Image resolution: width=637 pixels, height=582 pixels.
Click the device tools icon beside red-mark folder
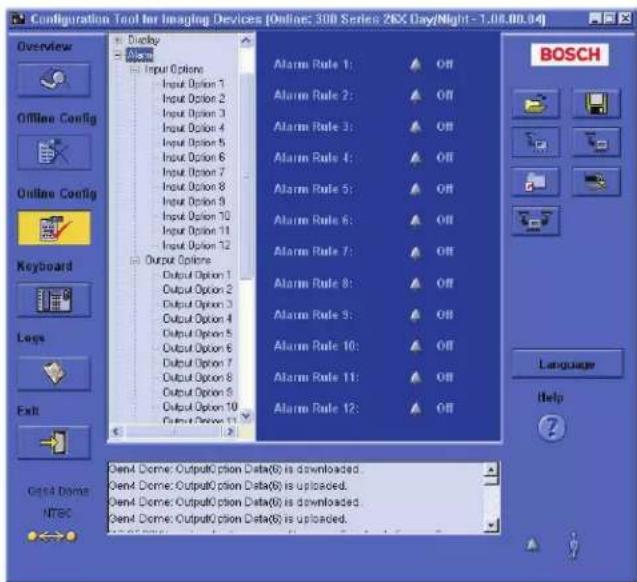(596, 182)
